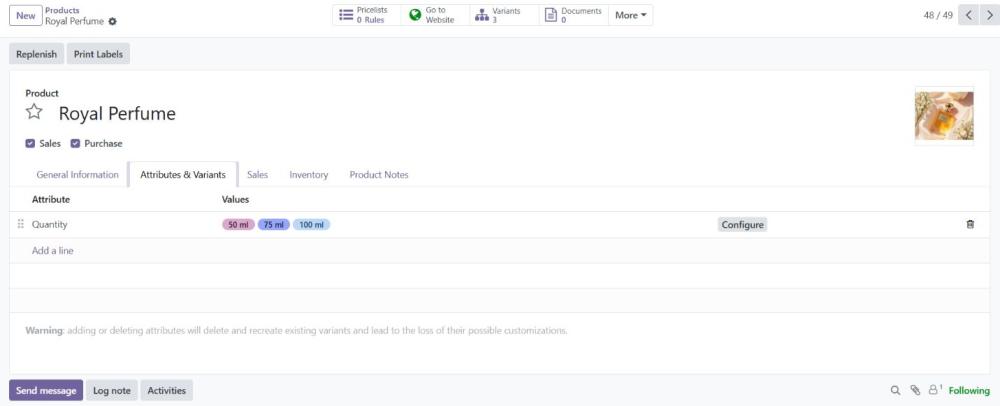Mark Royal Perfume as favorite with the star
This screenshot has height=406, width=1000.
pos(34,113)
